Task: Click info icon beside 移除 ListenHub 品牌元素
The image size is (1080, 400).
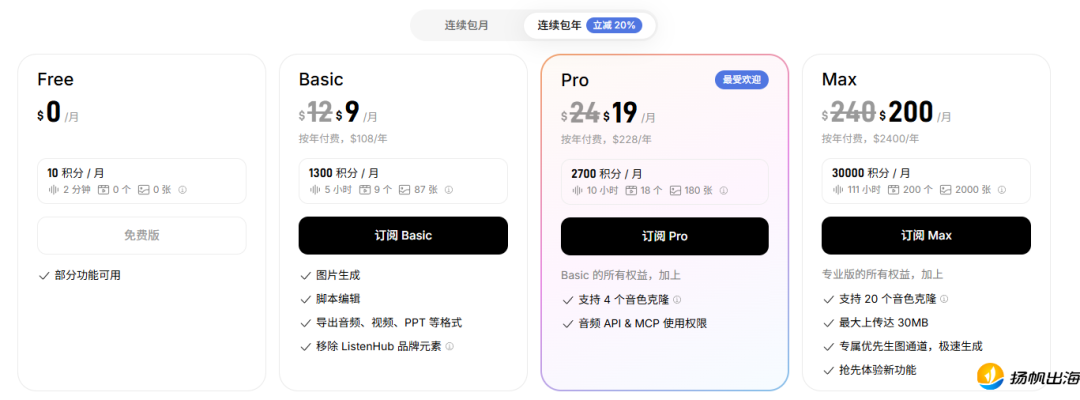Action: [450, 346]
